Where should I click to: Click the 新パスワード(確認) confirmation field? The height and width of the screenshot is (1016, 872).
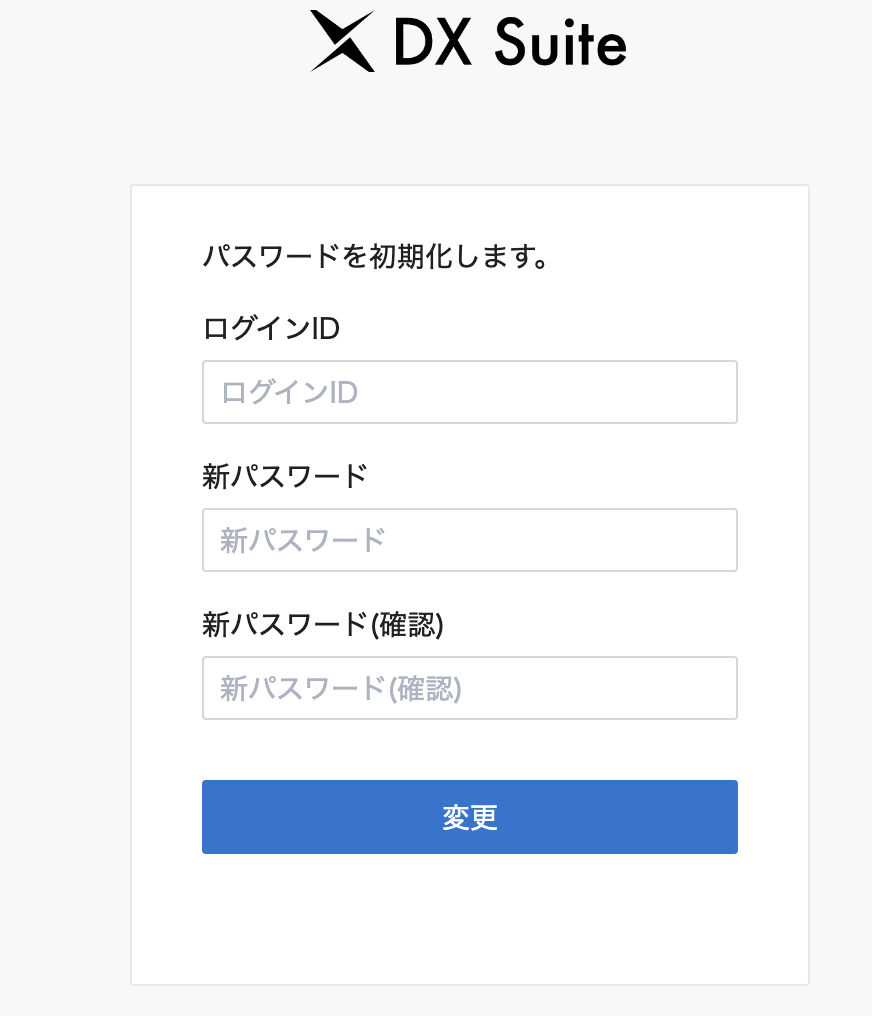point(470,688)
